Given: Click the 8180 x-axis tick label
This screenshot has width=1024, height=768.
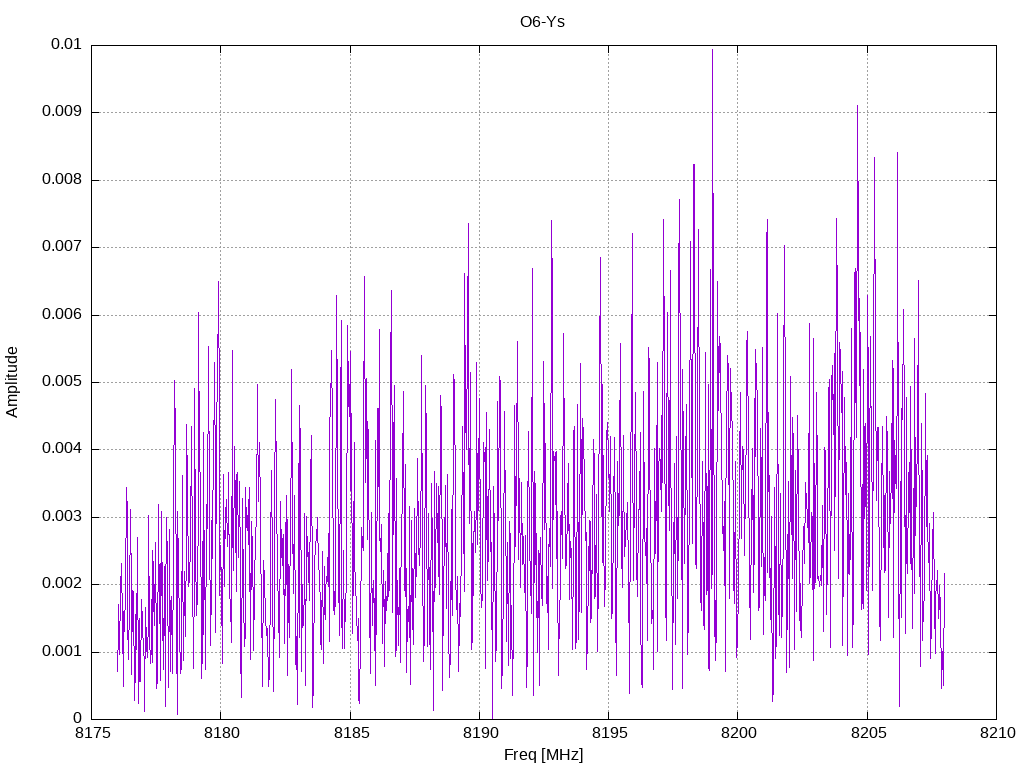Looking at the screenshot, I should 221,733.
